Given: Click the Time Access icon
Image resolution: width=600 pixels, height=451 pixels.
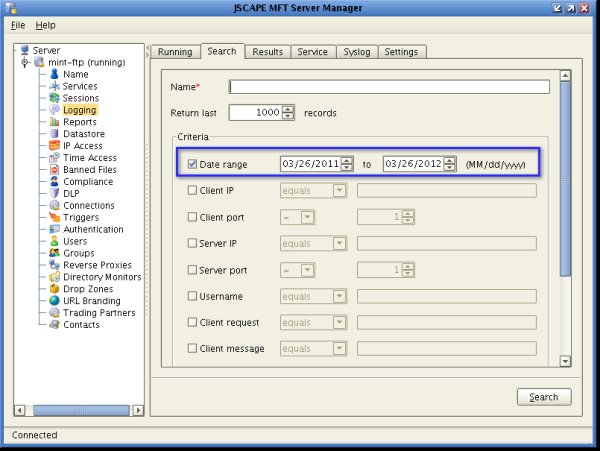Looking at the screenshot, I should [x=54, y=157].
